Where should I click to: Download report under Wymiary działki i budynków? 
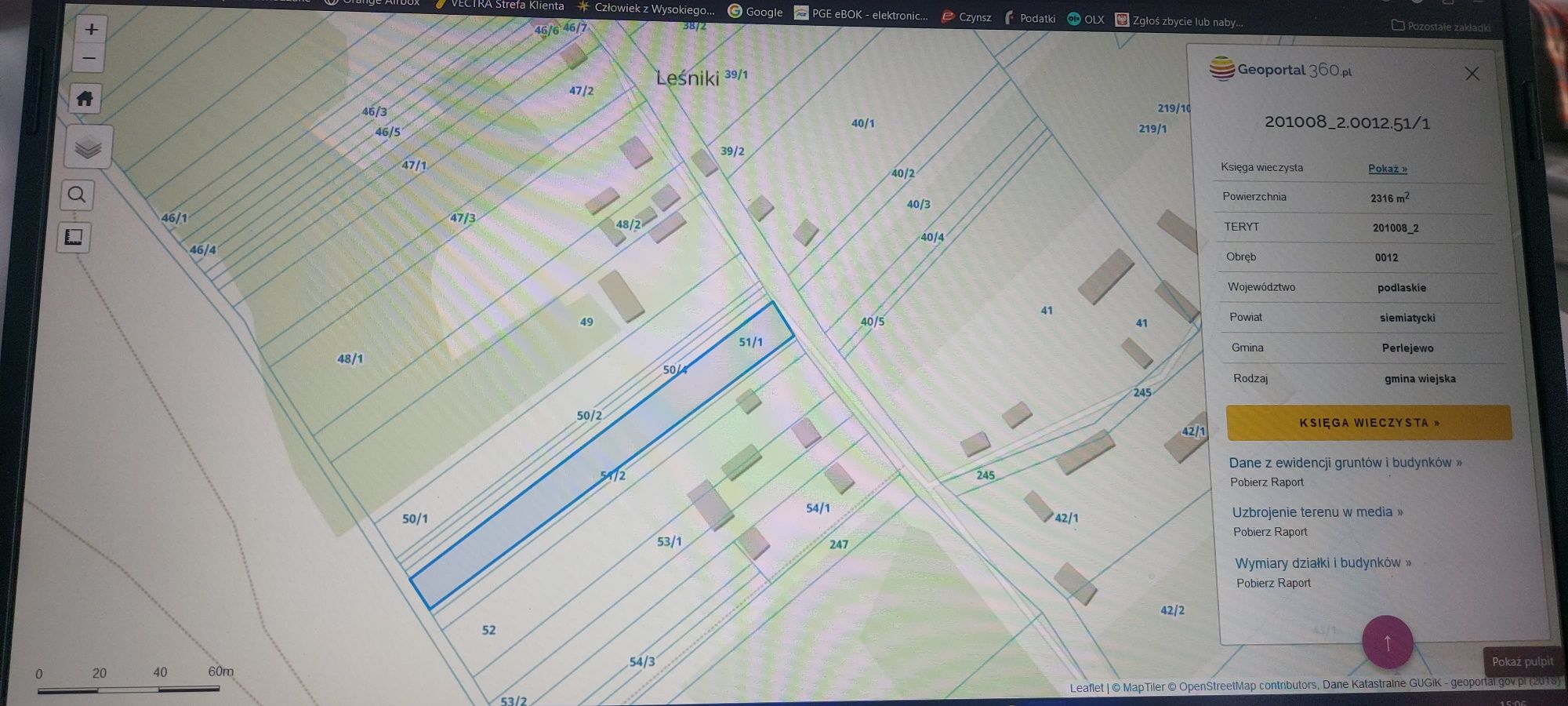click(1273, 583)
